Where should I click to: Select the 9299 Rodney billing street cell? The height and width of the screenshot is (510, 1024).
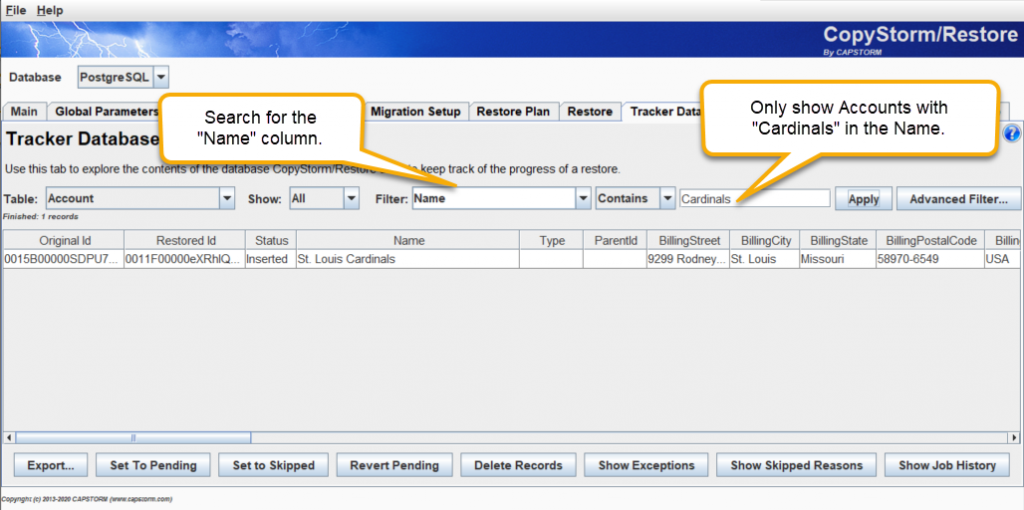pos(688,259)
